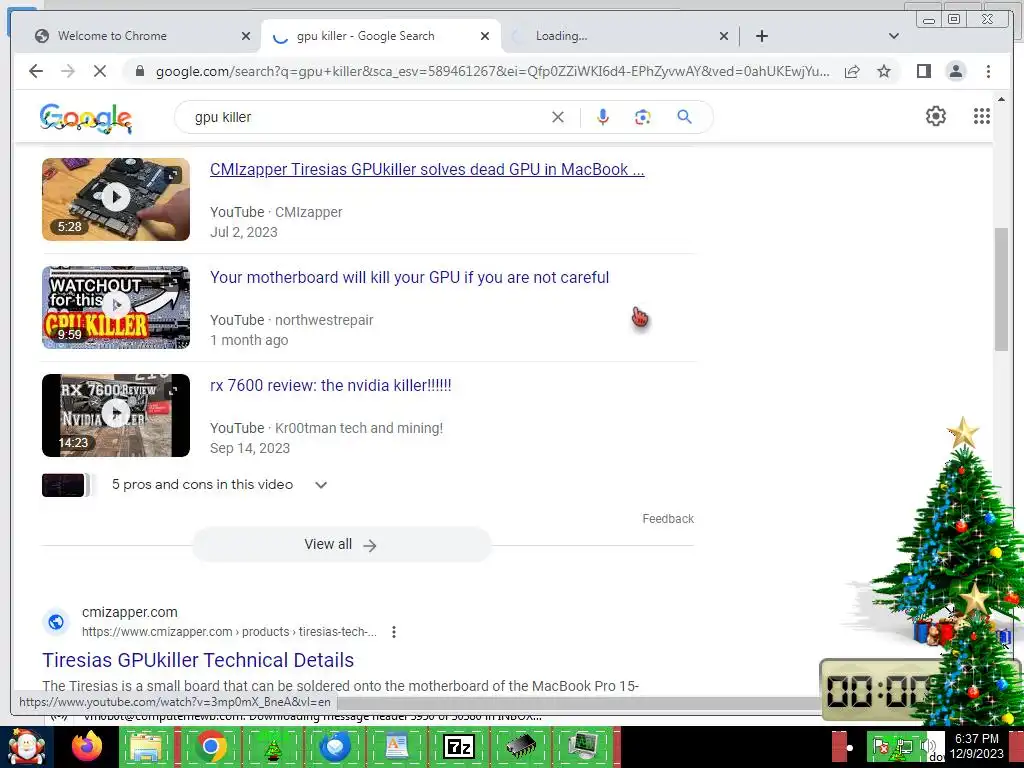The image size is (1024, 768).
Task: Open Google apps grid
Action: pos(982,116)
